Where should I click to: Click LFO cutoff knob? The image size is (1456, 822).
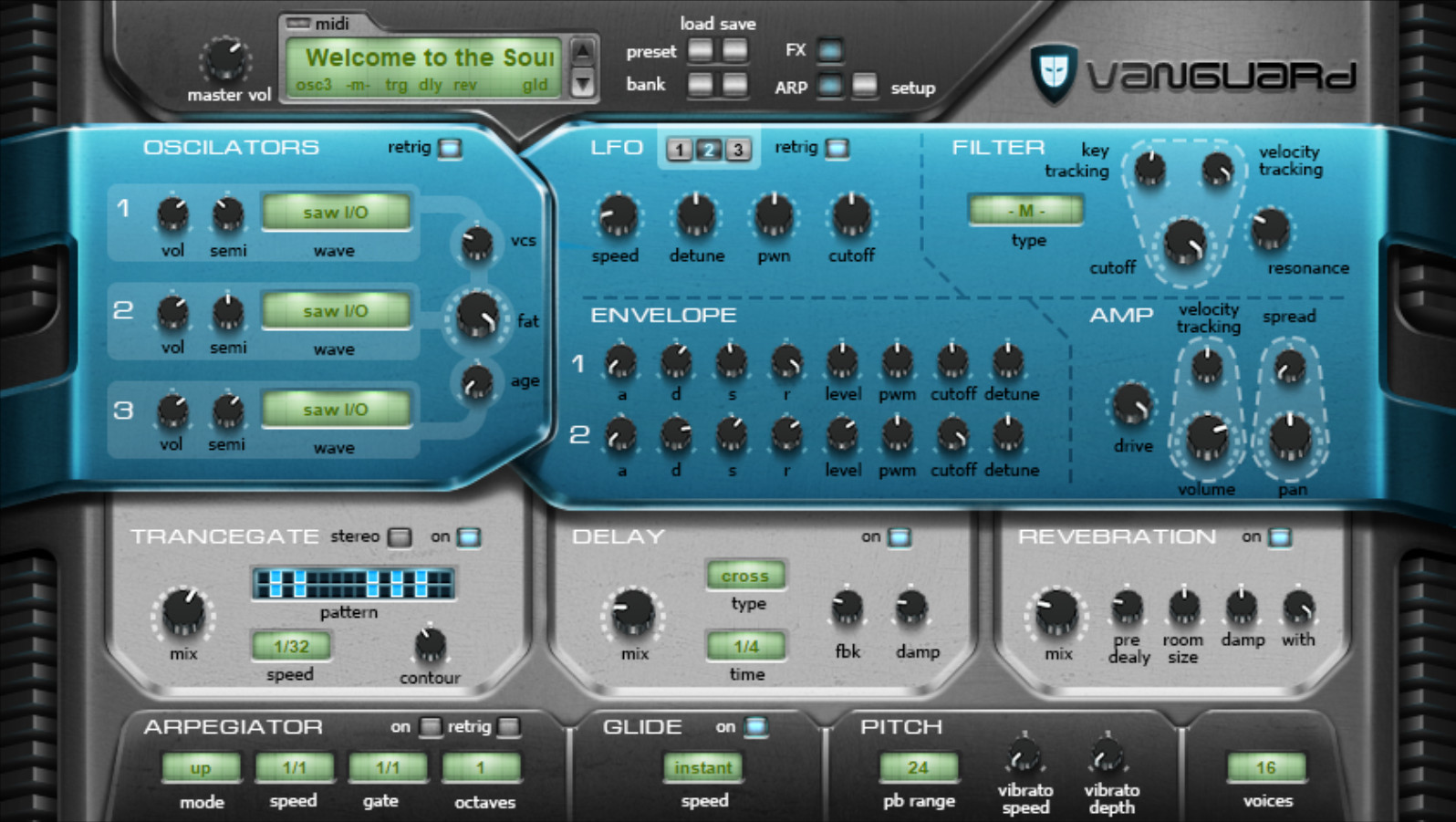[852, 216]
